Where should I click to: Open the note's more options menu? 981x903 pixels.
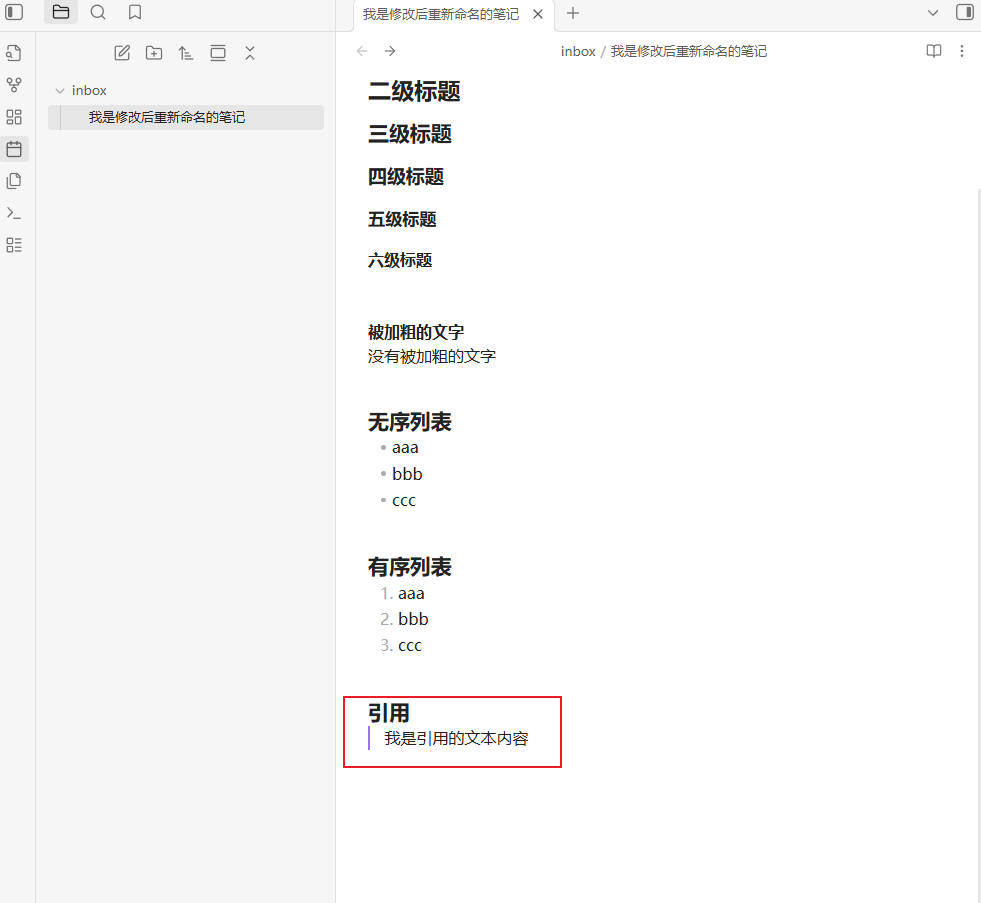[x=962, y=51]
